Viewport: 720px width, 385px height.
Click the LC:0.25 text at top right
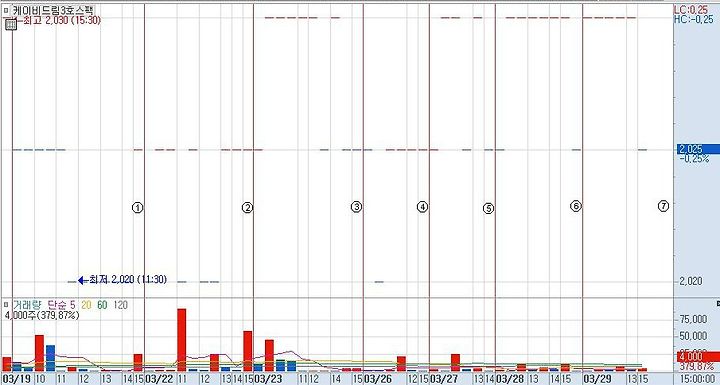(690, 10)
